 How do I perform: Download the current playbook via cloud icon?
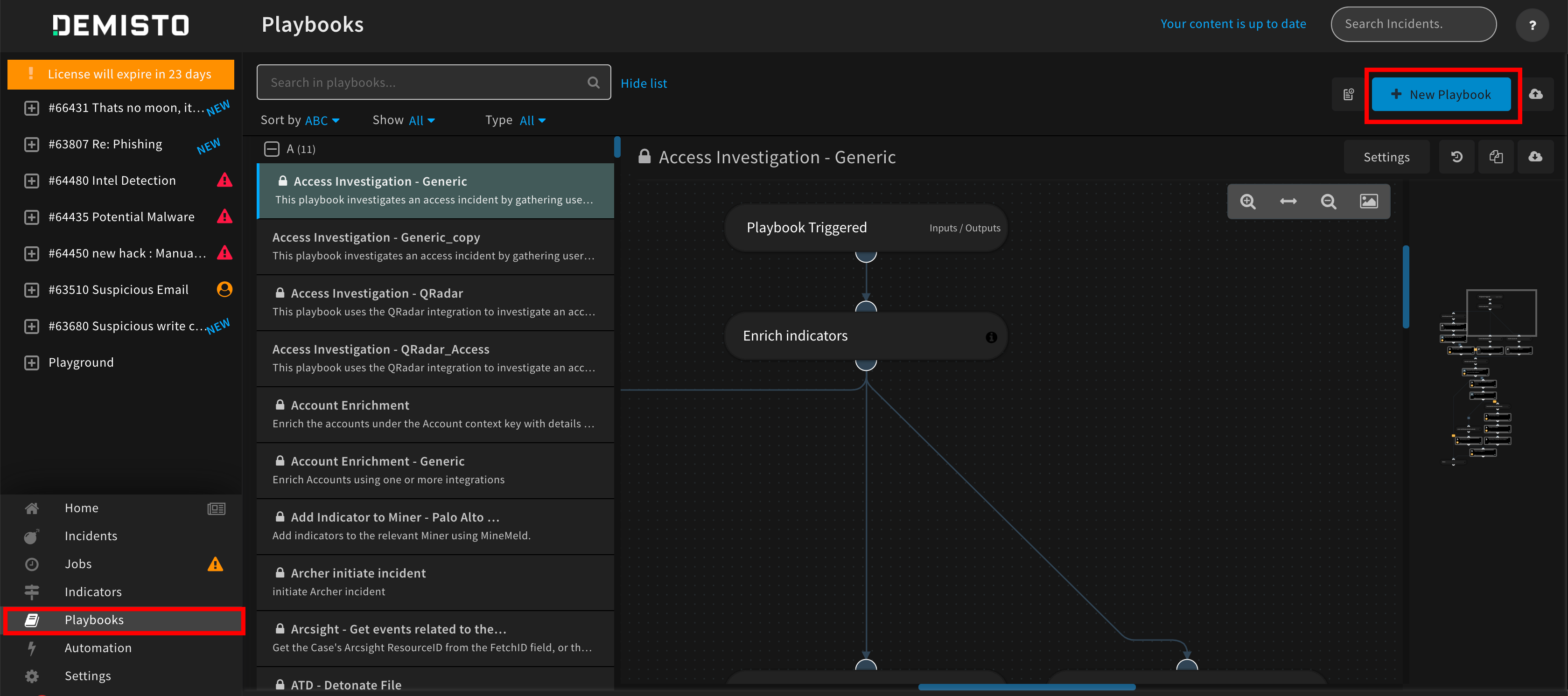click(1536, 156)
